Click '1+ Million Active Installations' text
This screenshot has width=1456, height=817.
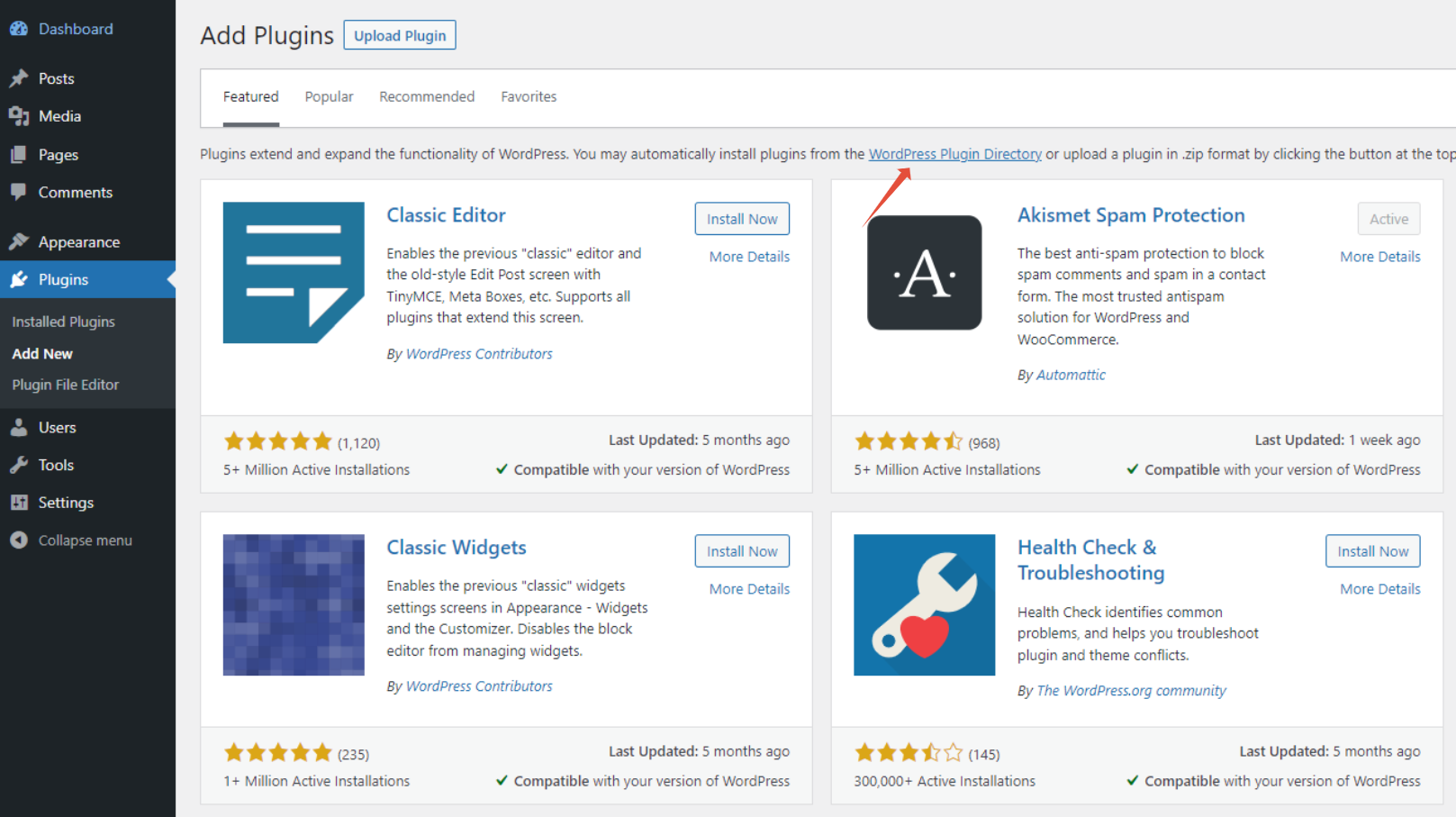(x=316, y=781)
